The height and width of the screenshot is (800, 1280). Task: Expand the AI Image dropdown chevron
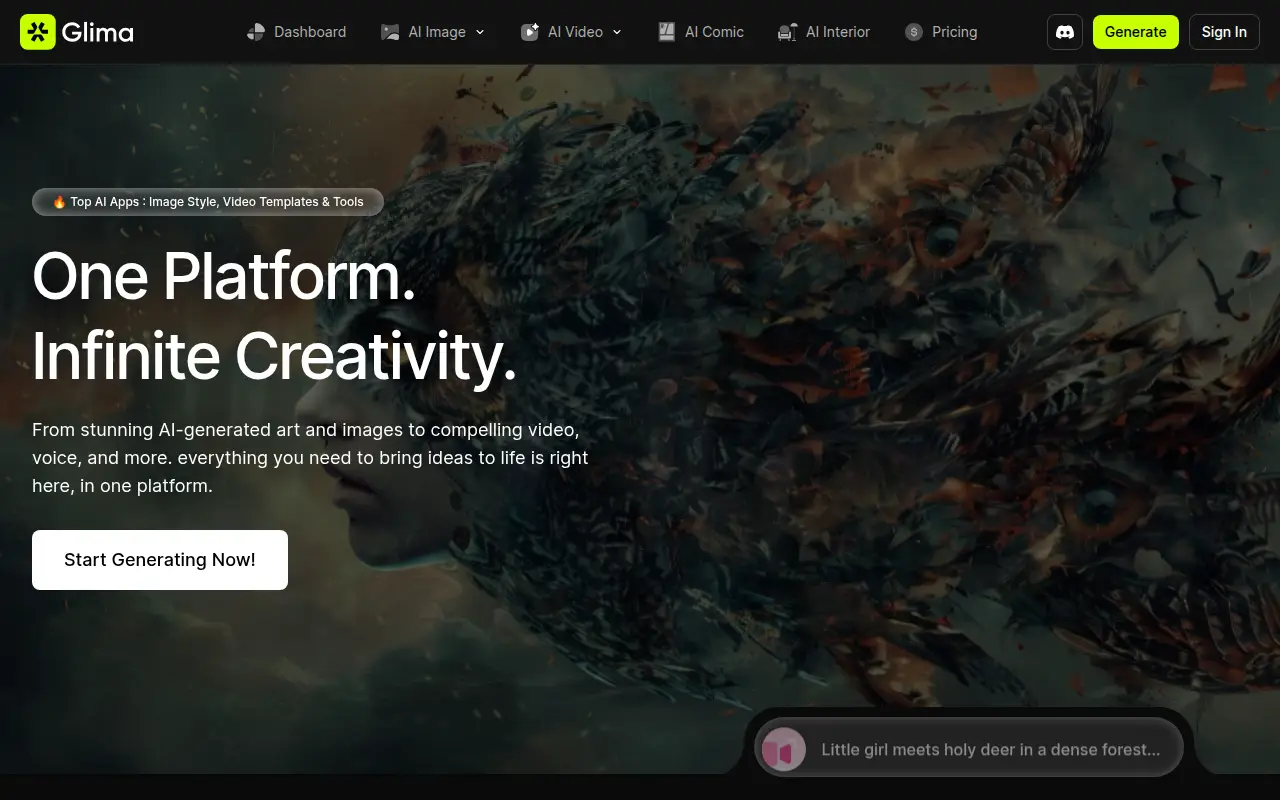(x=480, y=32)
